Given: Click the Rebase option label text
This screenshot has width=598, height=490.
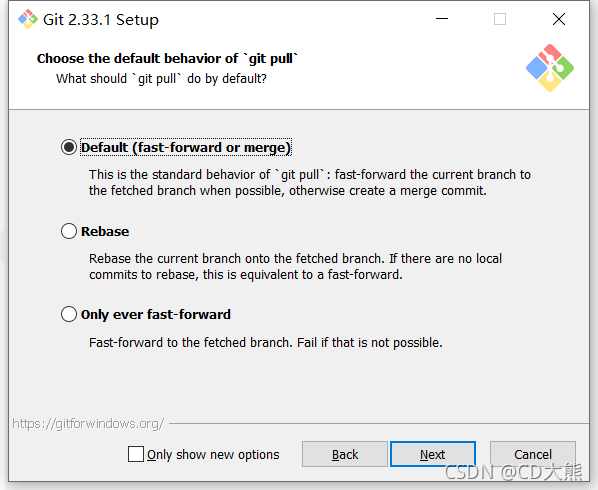Looking at the screenshot, I should click(x=105, y=231).
